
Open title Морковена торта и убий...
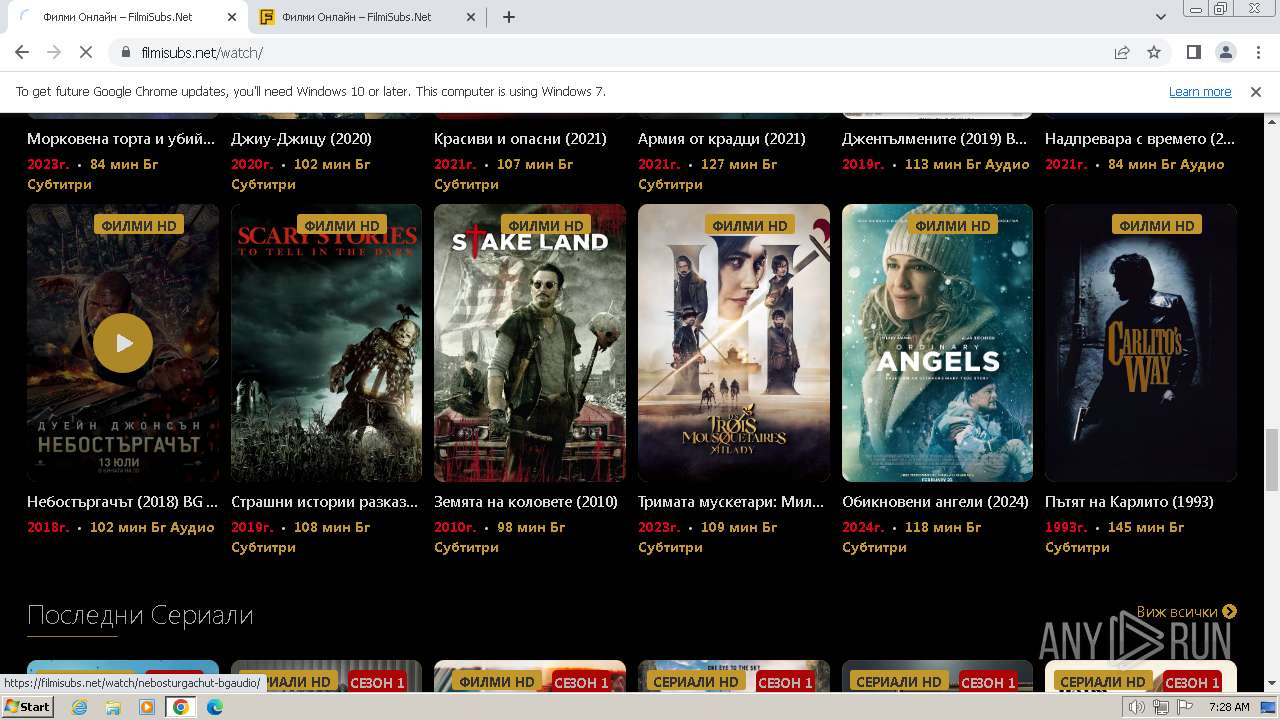click(x=121, y=139)
